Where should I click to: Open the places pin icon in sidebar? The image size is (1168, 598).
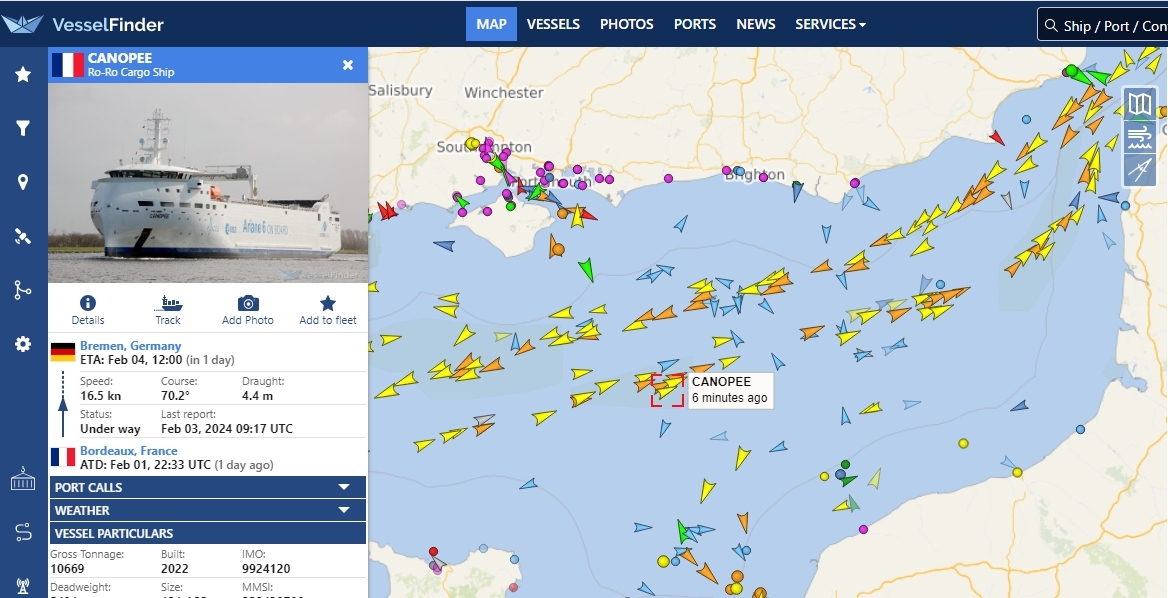[23, 182]
